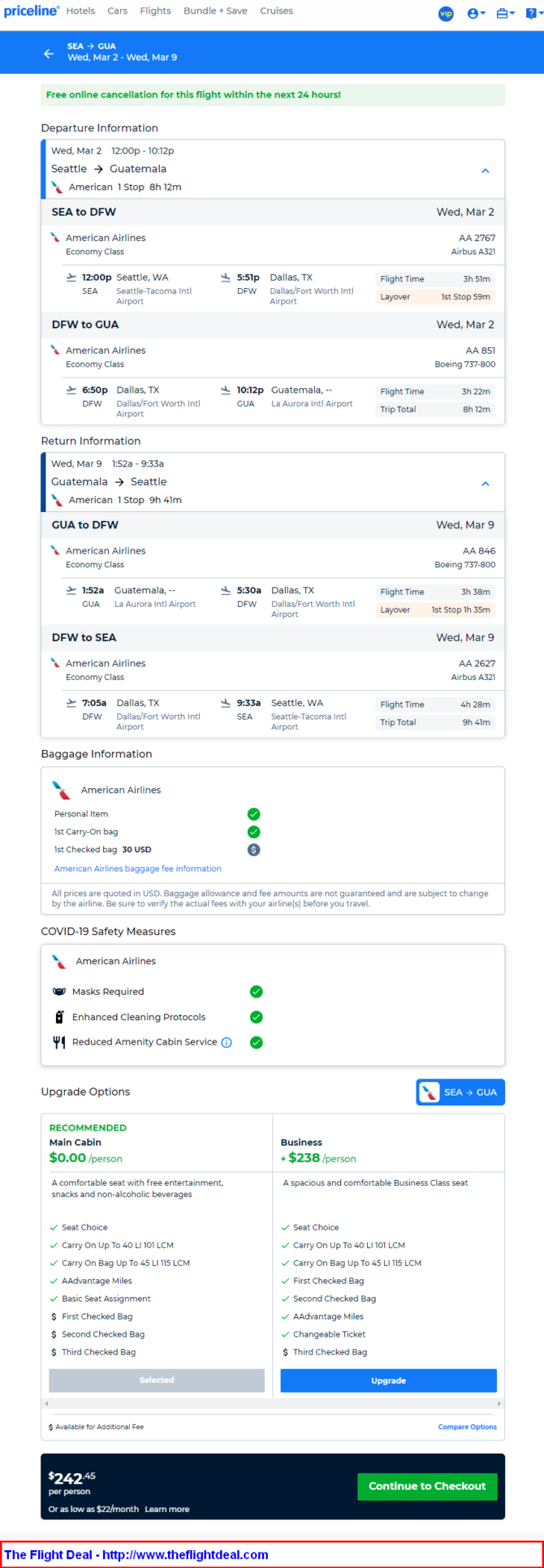Screen dimensions: 544x1568
Task: Click the back arrow beside SEA → GUA
Action: (49, 54)
